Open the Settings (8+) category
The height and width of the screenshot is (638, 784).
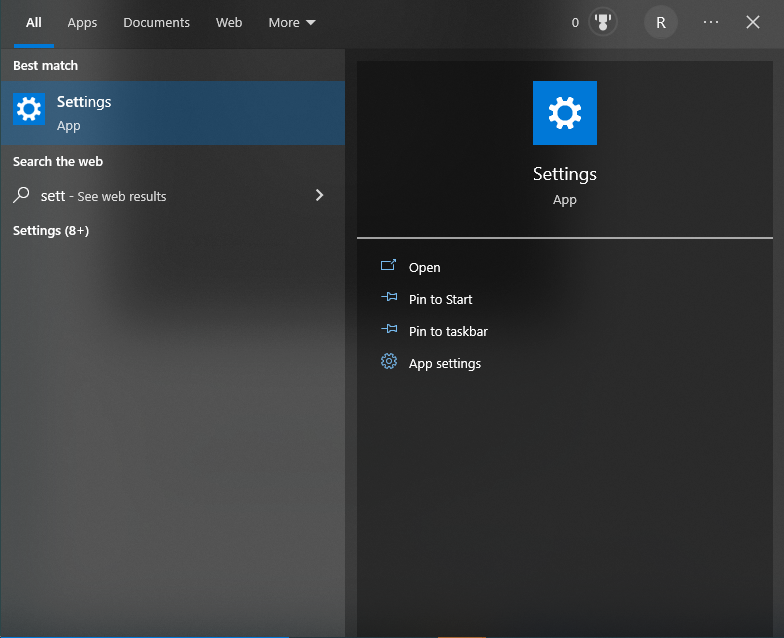51,230
